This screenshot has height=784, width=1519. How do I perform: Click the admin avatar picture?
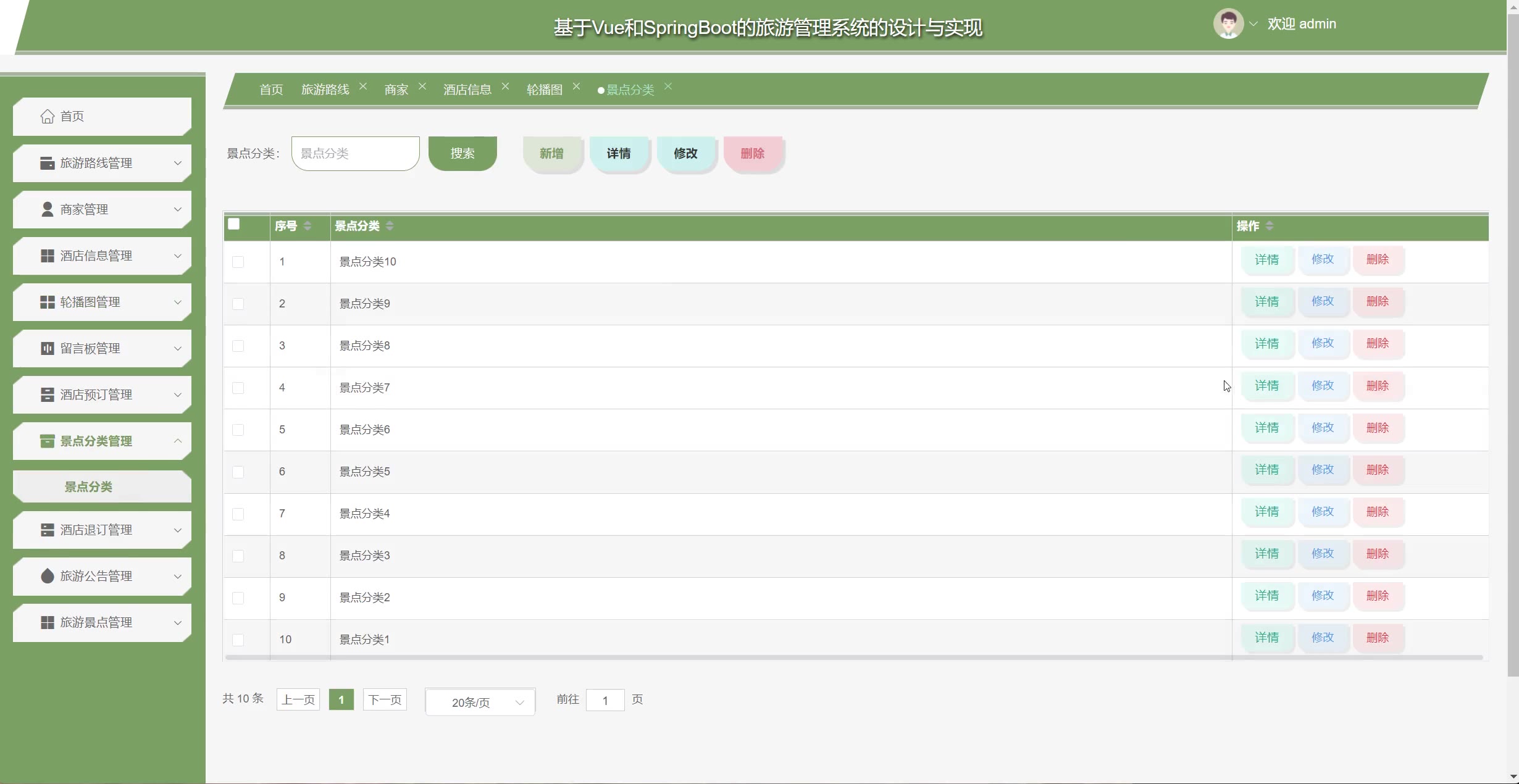(x=1228, y=24)
